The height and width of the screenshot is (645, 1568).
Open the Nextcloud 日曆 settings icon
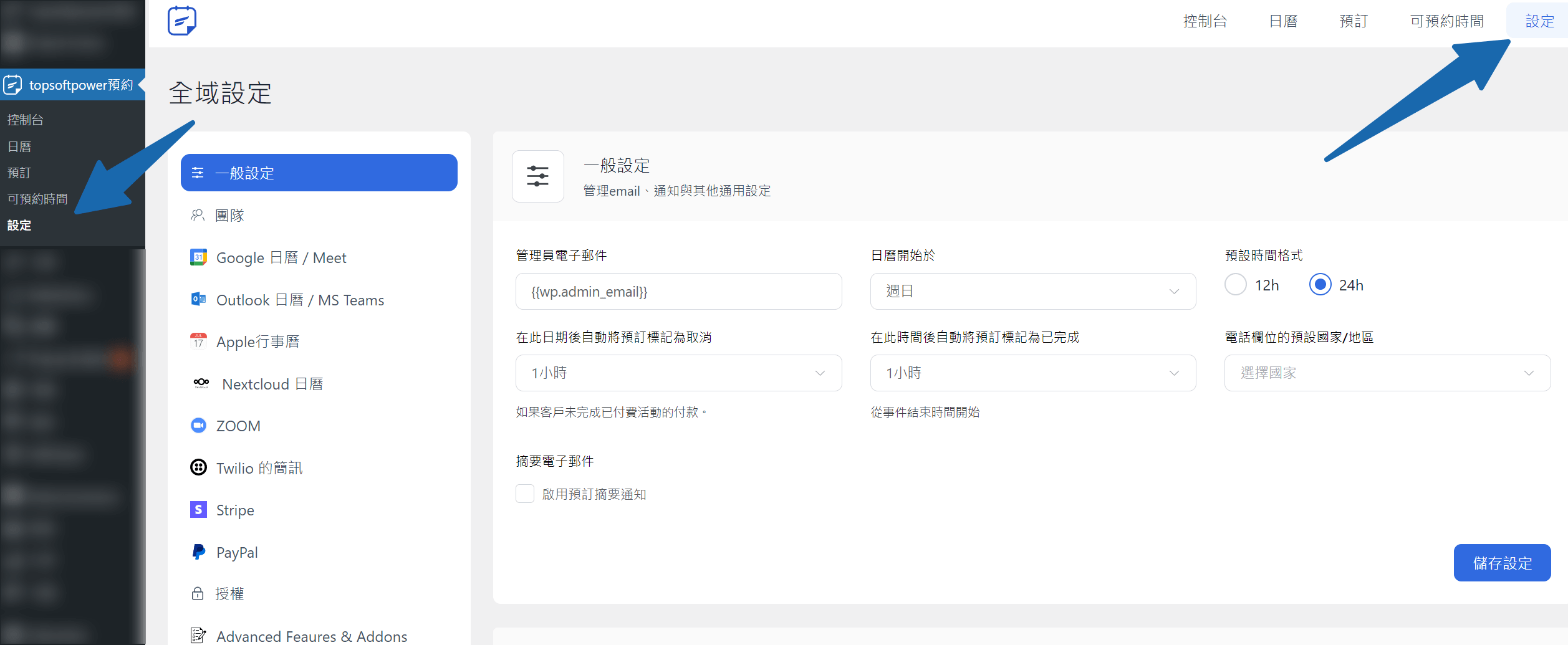[201, 383]
